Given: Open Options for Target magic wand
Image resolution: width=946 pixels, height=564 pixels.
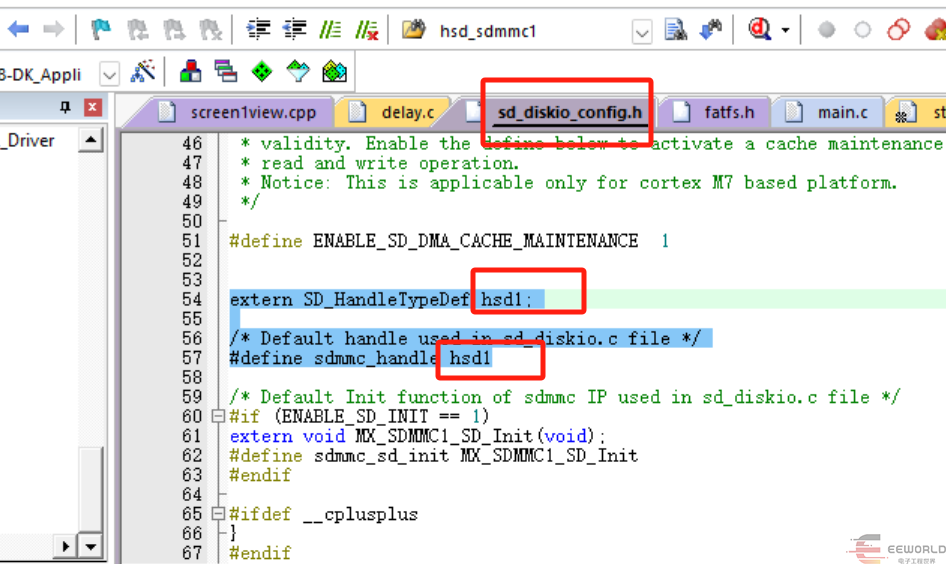Looking at the screenshot, I should [x=143, y=72].
